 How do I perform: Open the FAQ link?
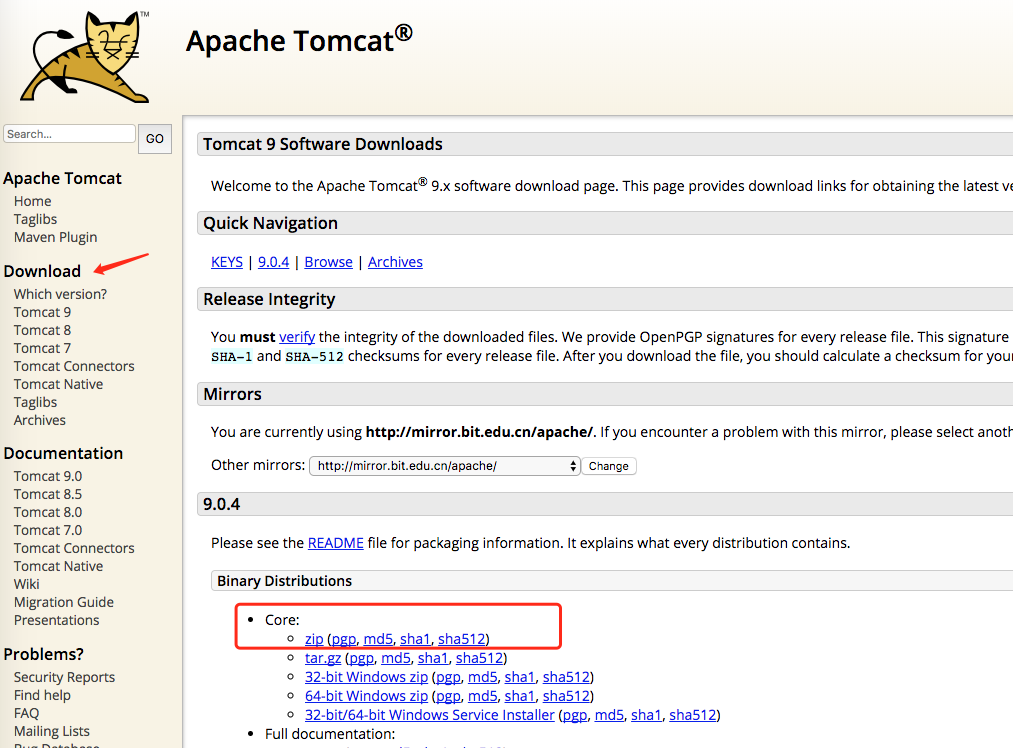coord(26,714)
